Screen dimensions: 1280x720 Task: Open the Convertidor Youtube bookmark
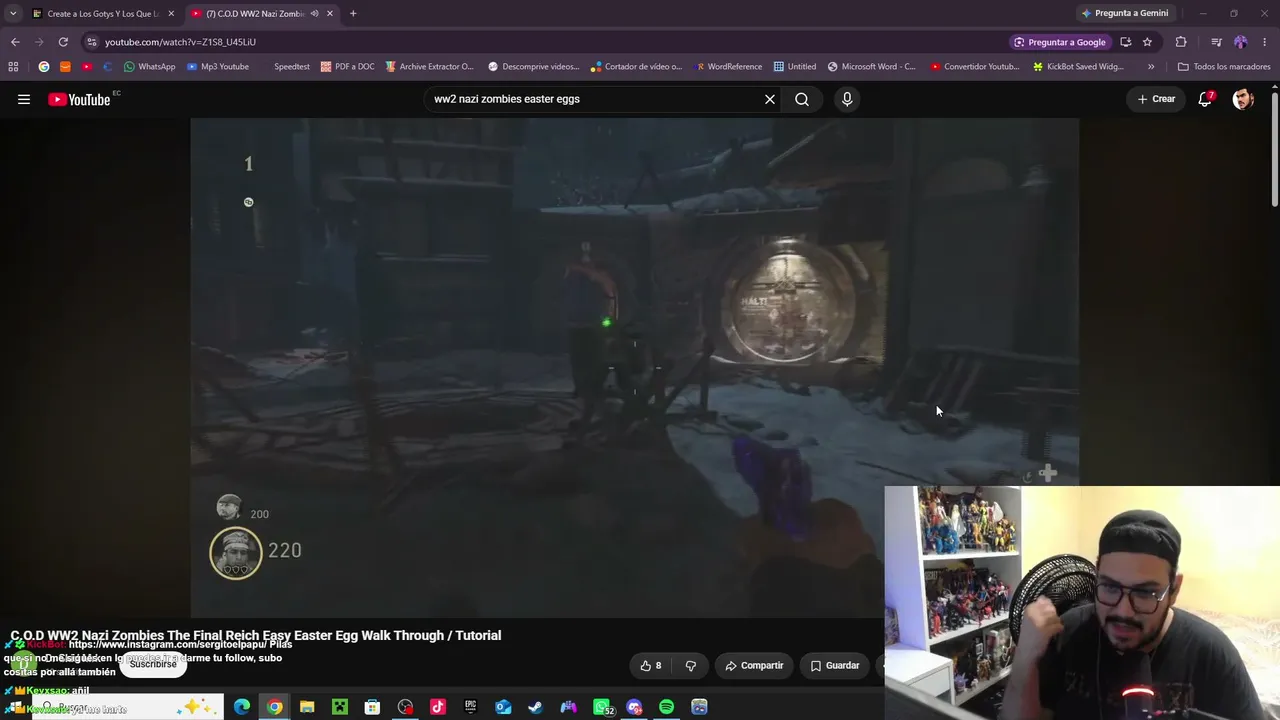coord(974,67)
